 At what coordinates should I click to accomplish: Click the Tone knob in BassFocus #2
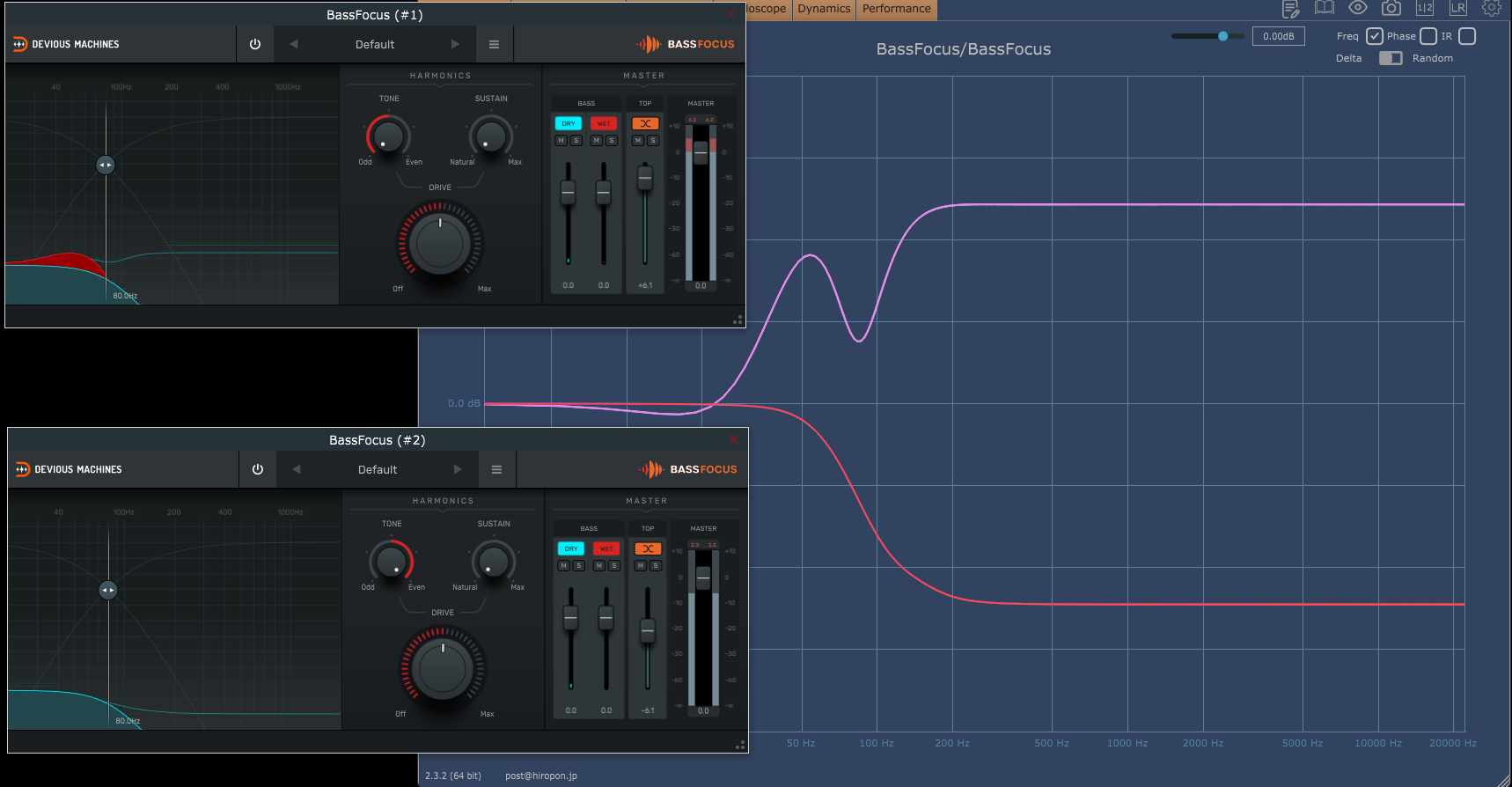(x=391, y=562)
